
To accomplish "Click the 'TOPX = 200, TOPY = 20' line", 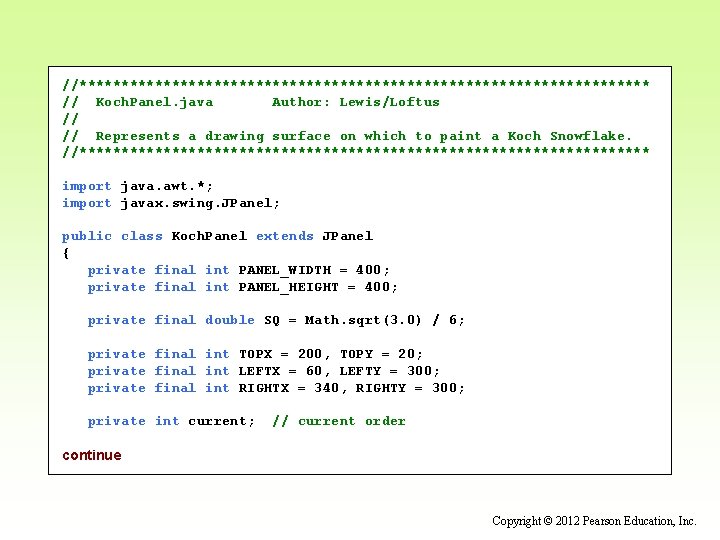I will pyautogui.click(x=255, y=354).
